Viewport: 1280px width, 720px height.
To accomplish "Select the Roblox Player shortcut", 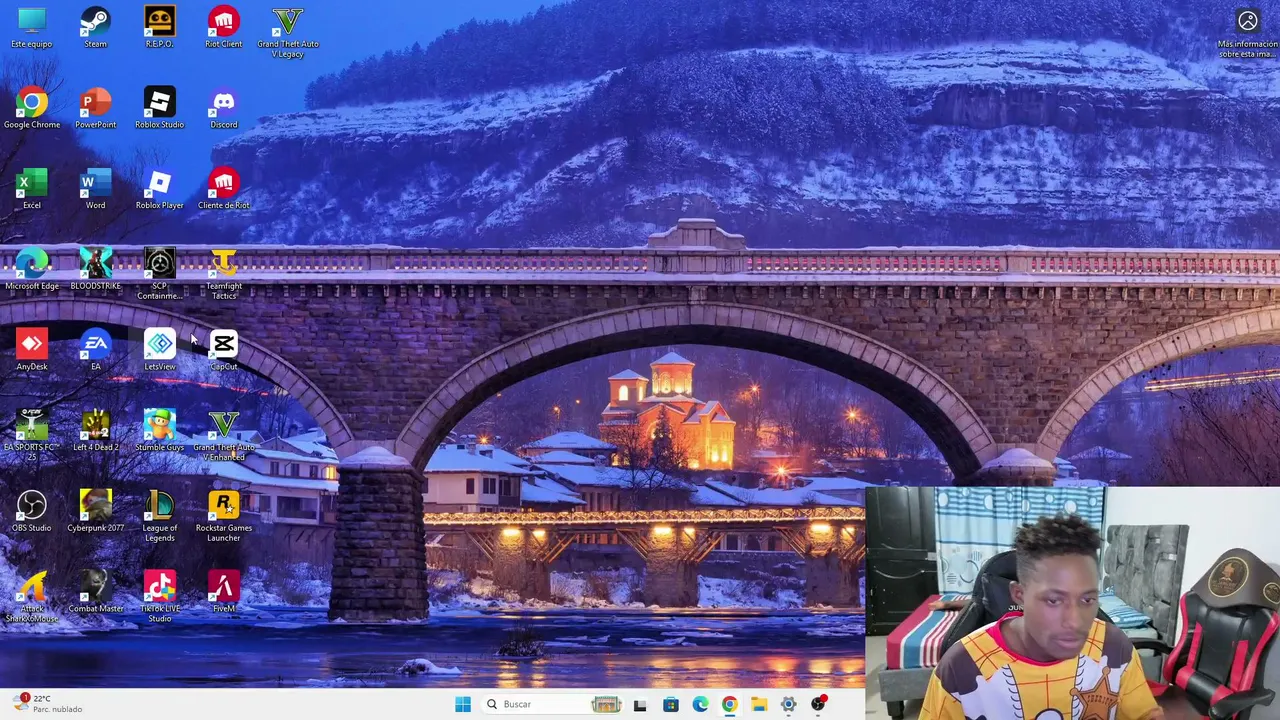I will point(159,189).
